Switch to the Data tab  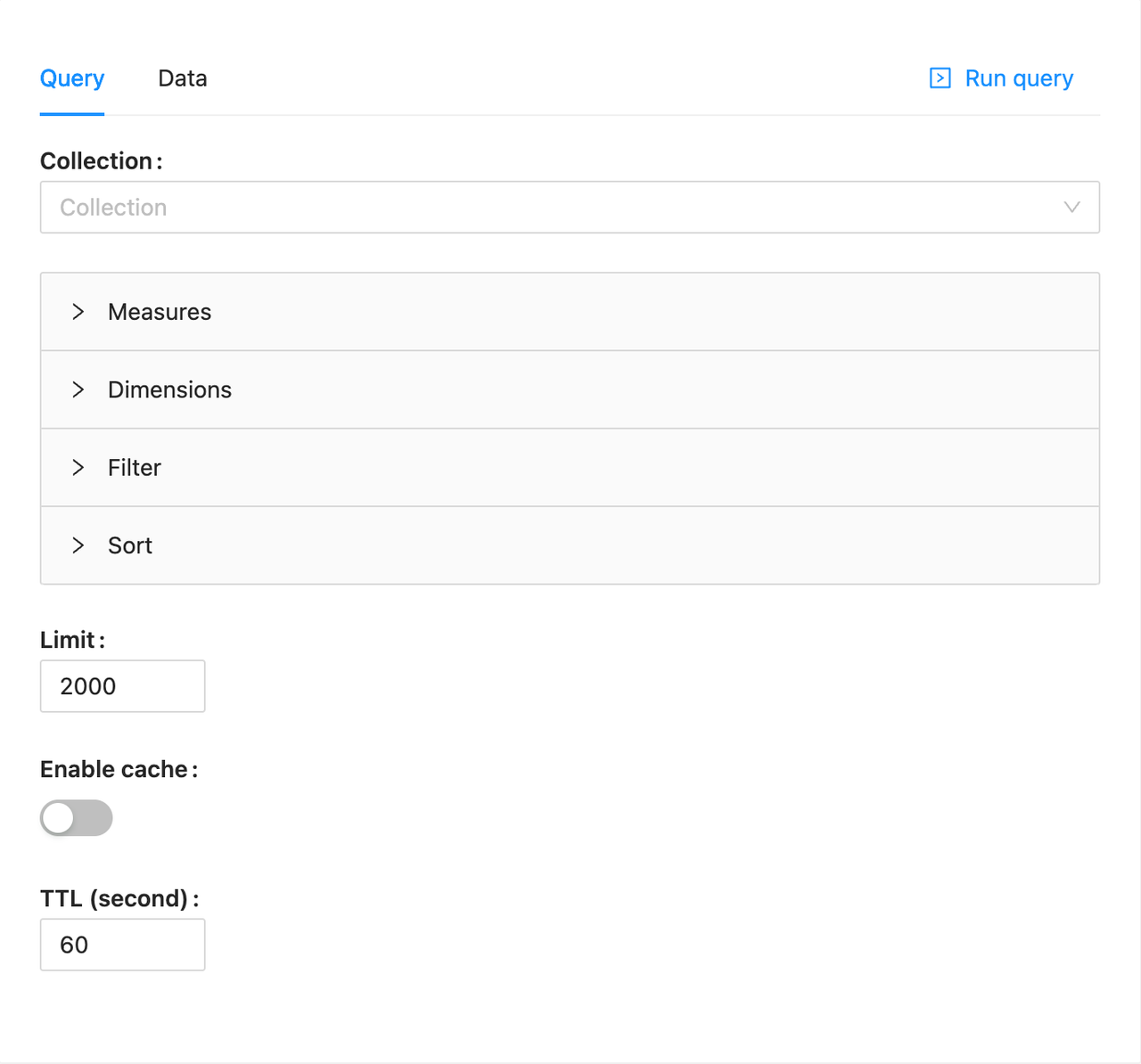(183, 78)
